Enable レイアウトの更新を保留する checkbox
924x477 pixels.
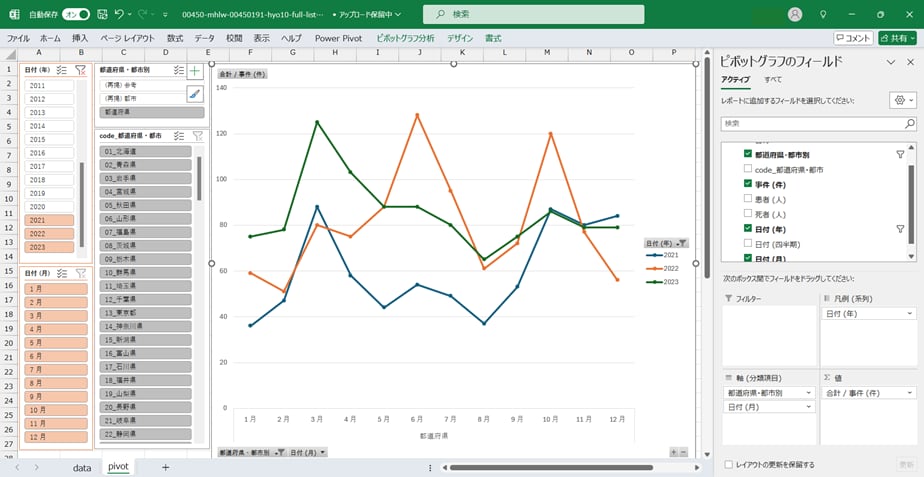(729, 465)
